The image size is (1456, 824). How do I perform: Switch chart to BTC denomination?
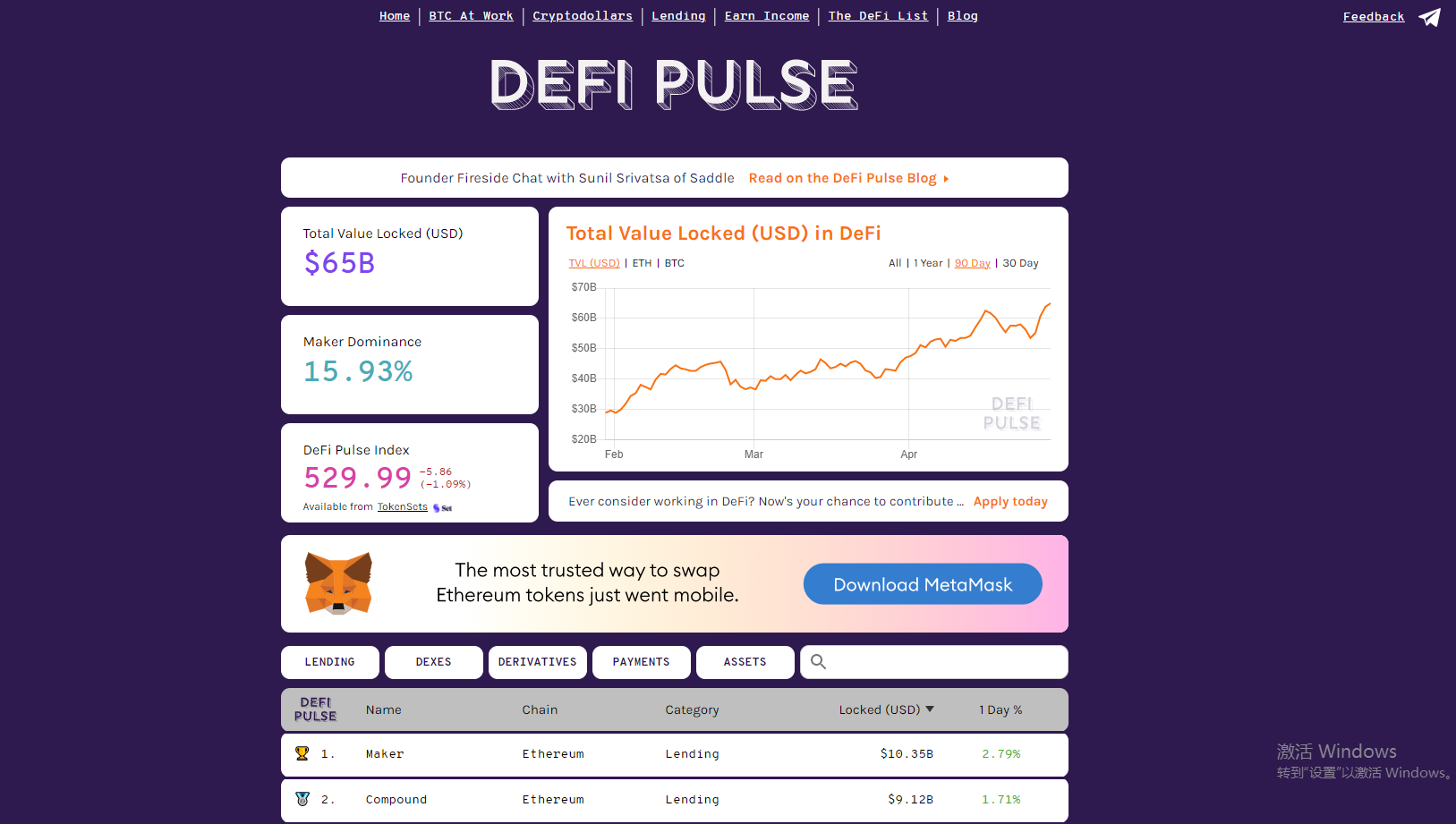point(675,263)
